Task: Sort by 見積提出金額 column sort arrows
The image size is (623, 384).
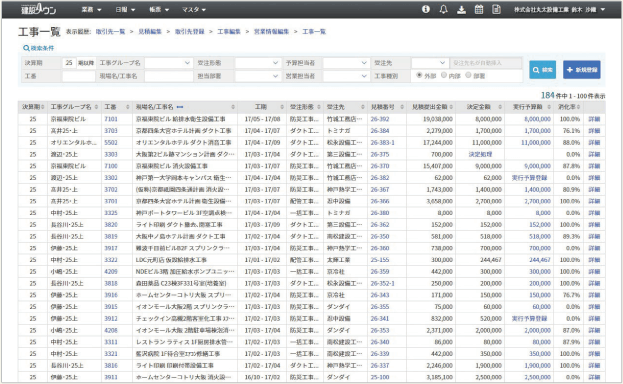Action: (x=451, y=107)
